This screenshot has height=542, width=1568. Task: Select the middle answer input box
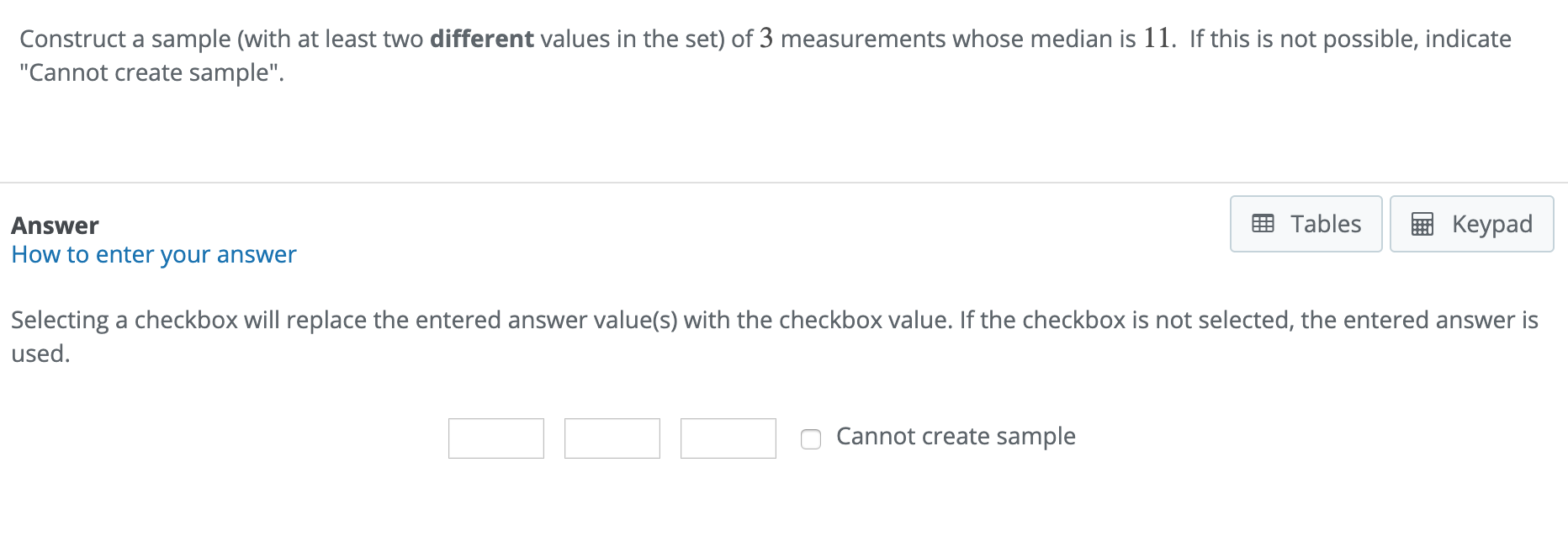click(x=612, y=438)
